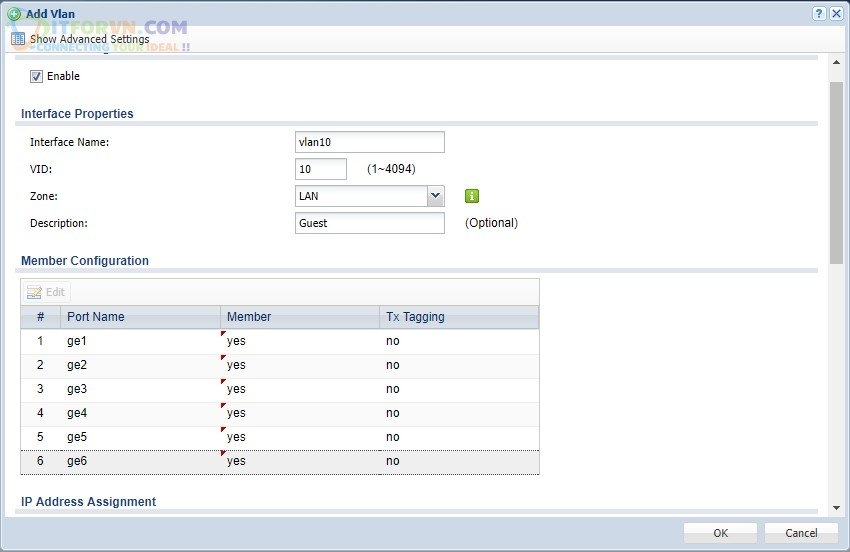Click the Edit pencil icon in Member Configuration

coord(34,292)
